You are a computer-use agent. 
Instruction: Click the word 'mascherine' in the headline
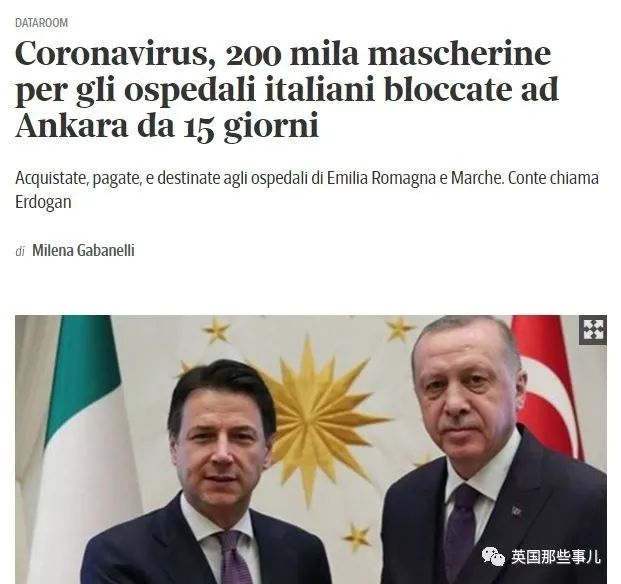[x=459, y=54]
